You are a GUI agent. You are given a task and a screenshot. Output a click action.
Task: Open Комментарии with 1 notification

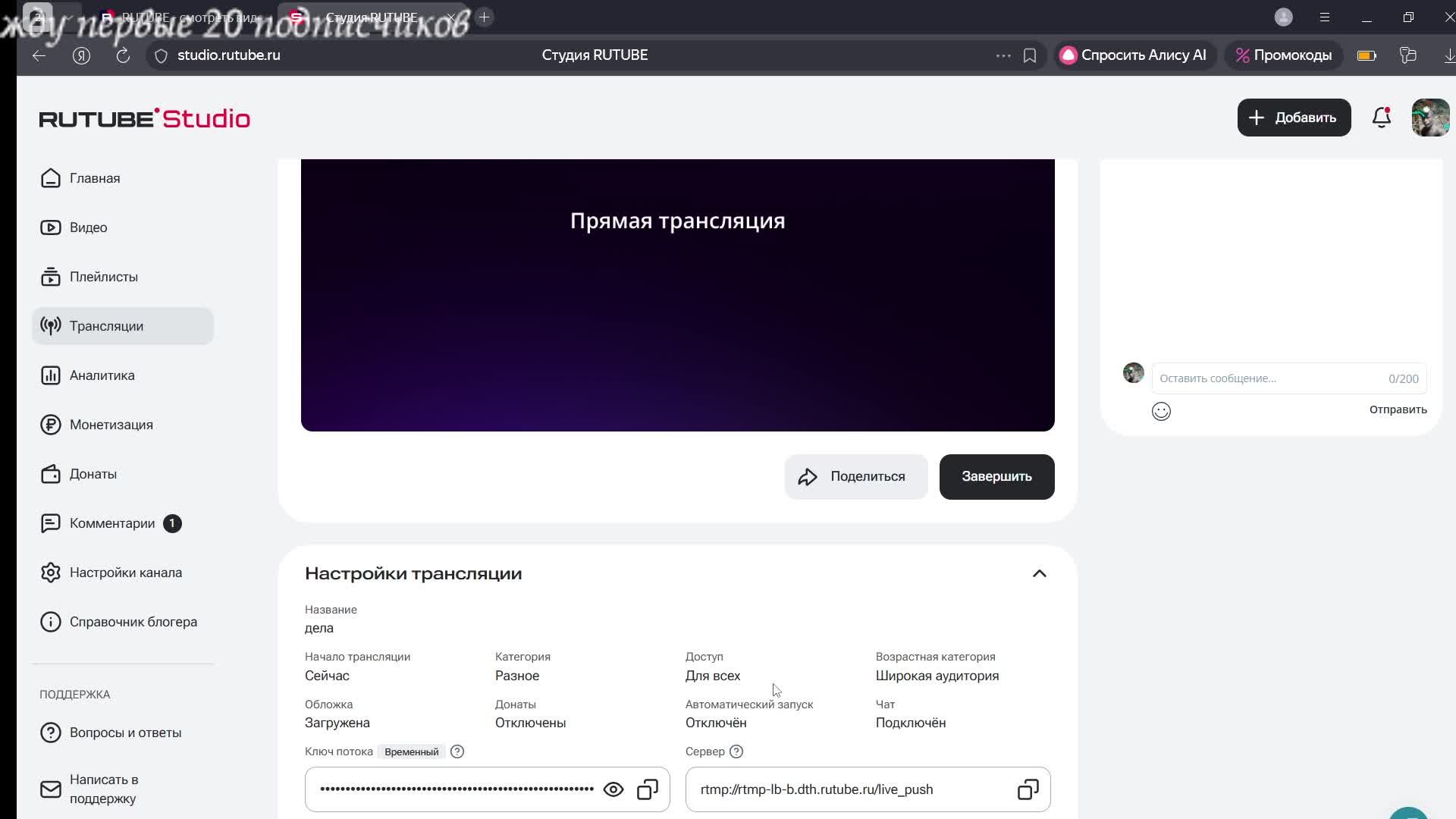coord(111,523)
